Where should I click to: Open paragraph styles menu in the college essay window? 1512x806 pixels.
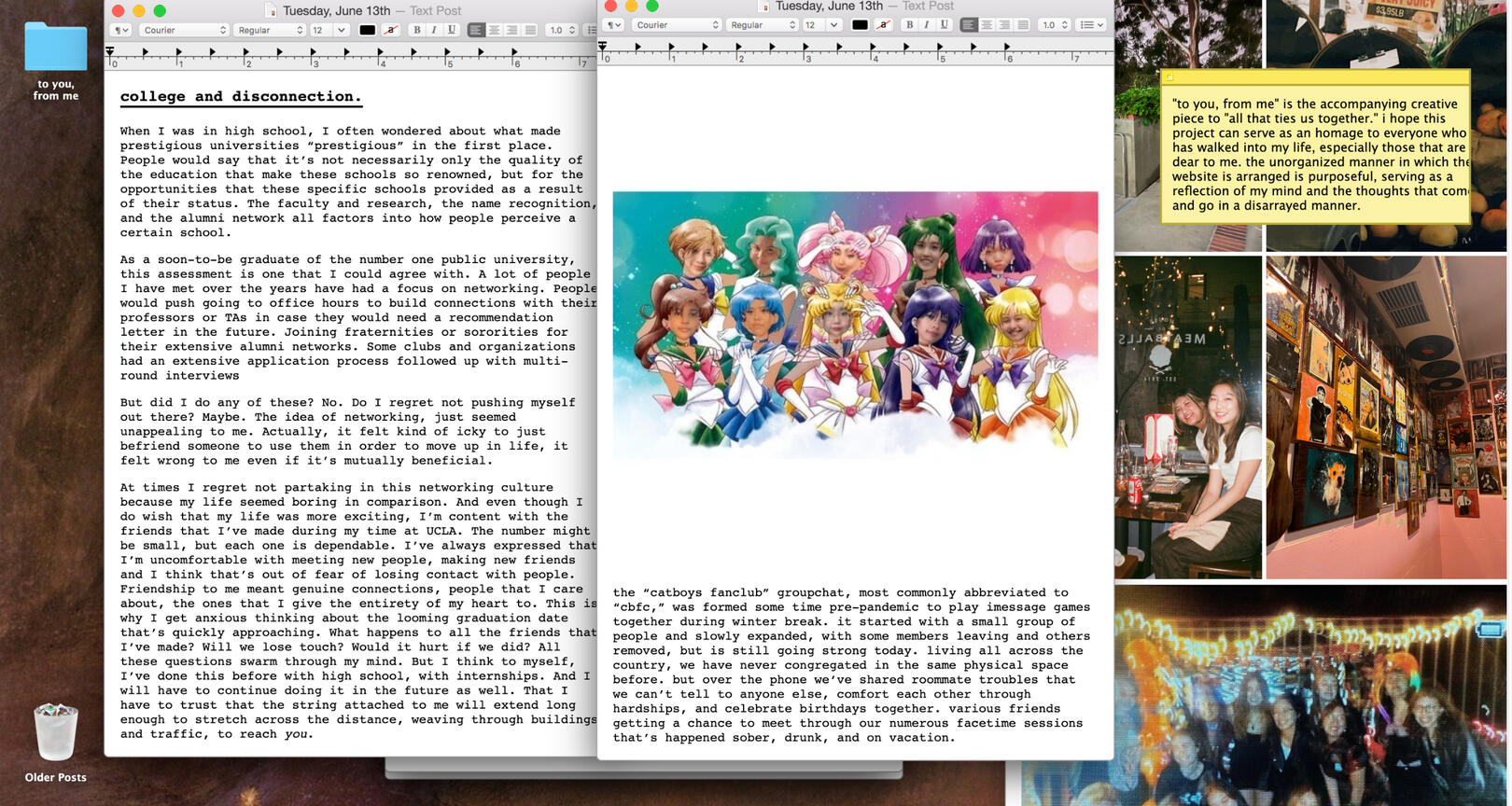point(120,30)
